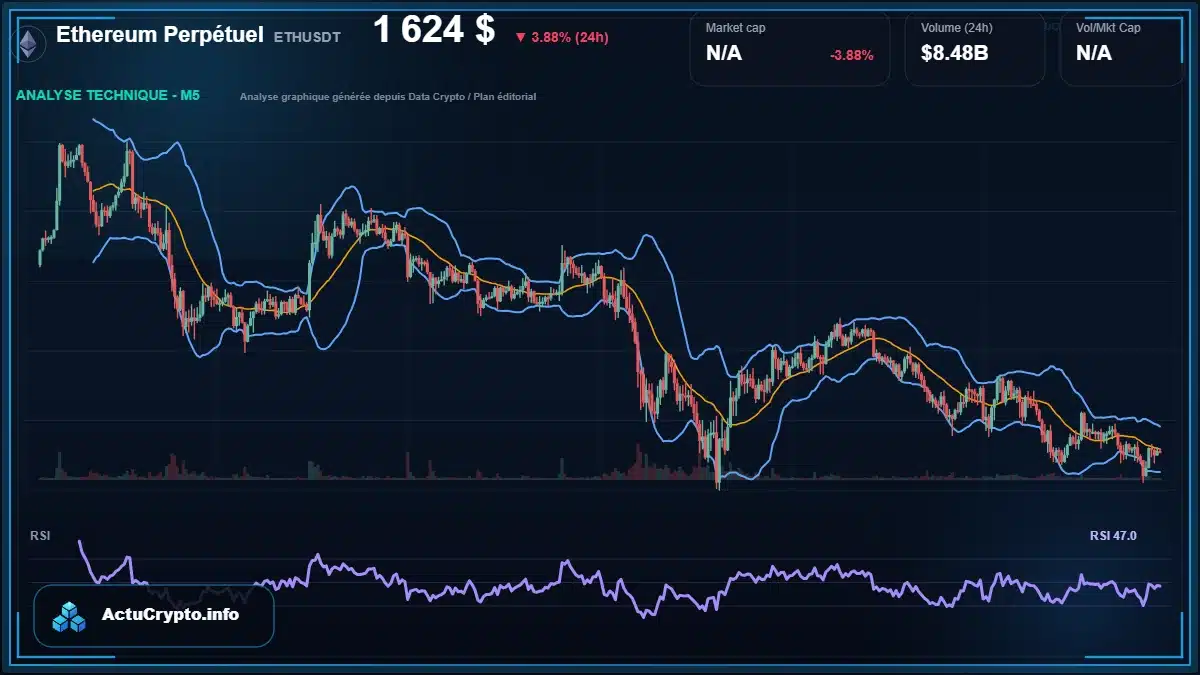Click the RSI label at left
The height and width of the screenshot is (675, 1200).
pyautogui.click(x=40, y=536)
